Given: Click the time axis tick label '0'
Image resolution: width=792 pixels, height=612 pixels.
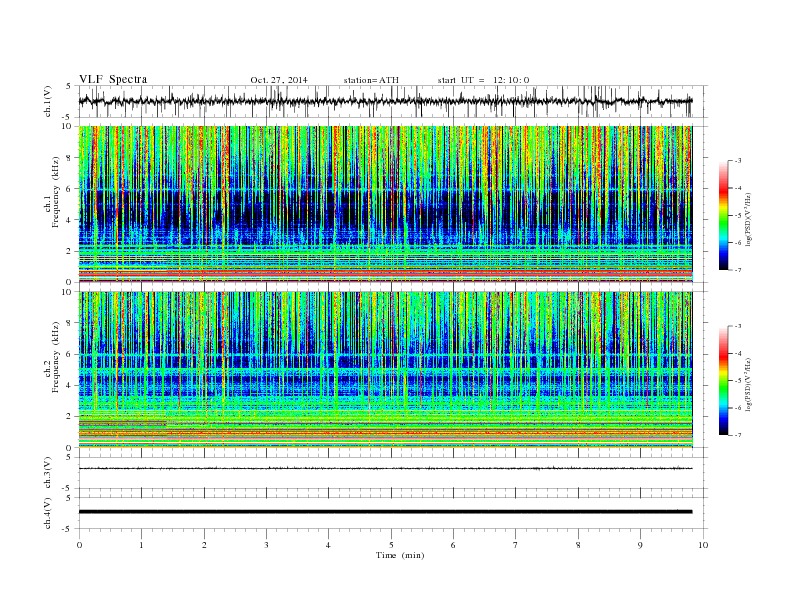Looking at the screenshot, I should coord(79,545).
